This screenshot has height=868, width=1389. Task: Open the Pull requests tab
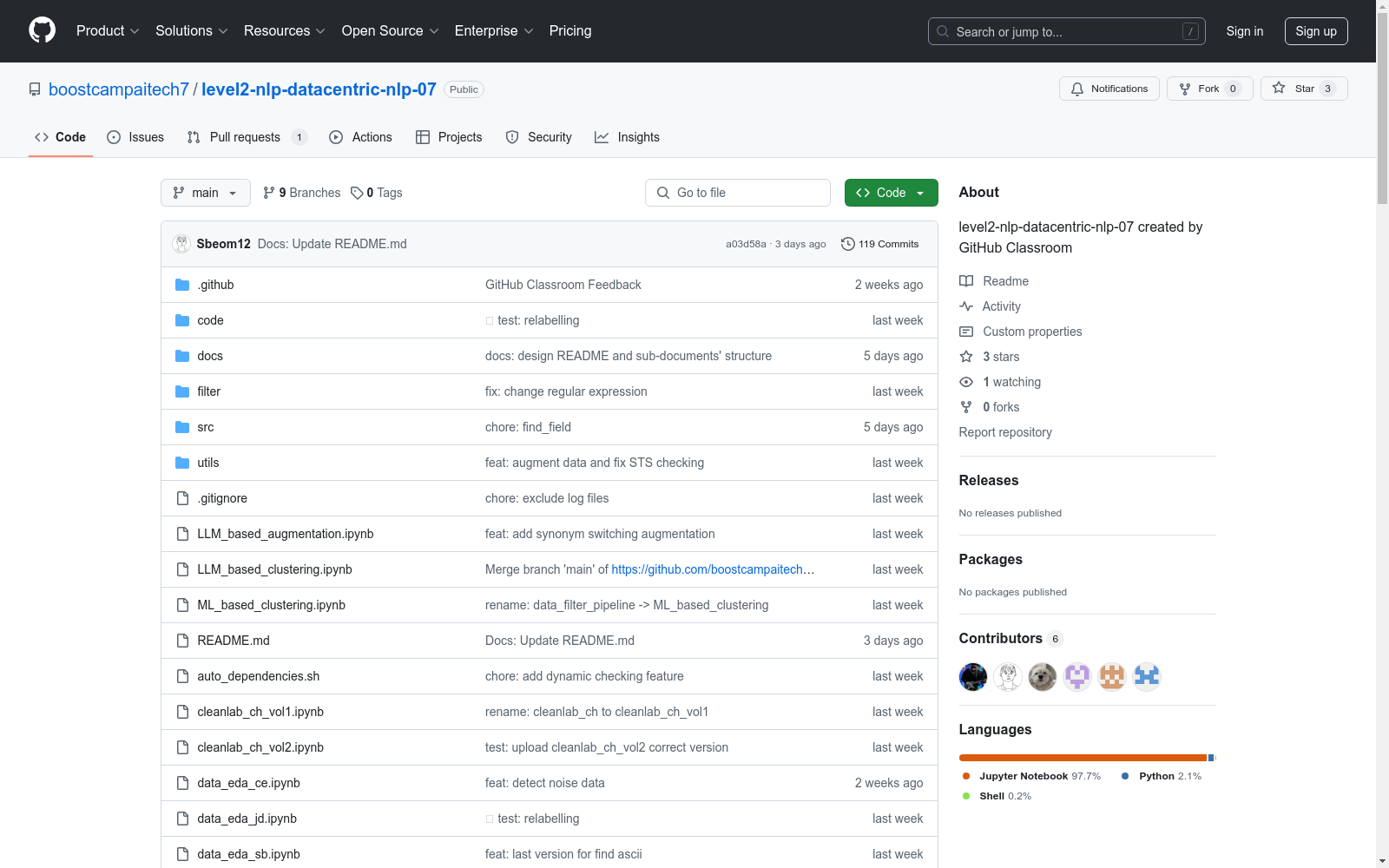pos(247,137)
